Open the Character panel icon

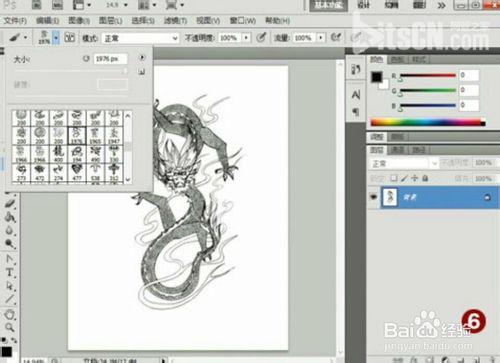click(356, 95)
